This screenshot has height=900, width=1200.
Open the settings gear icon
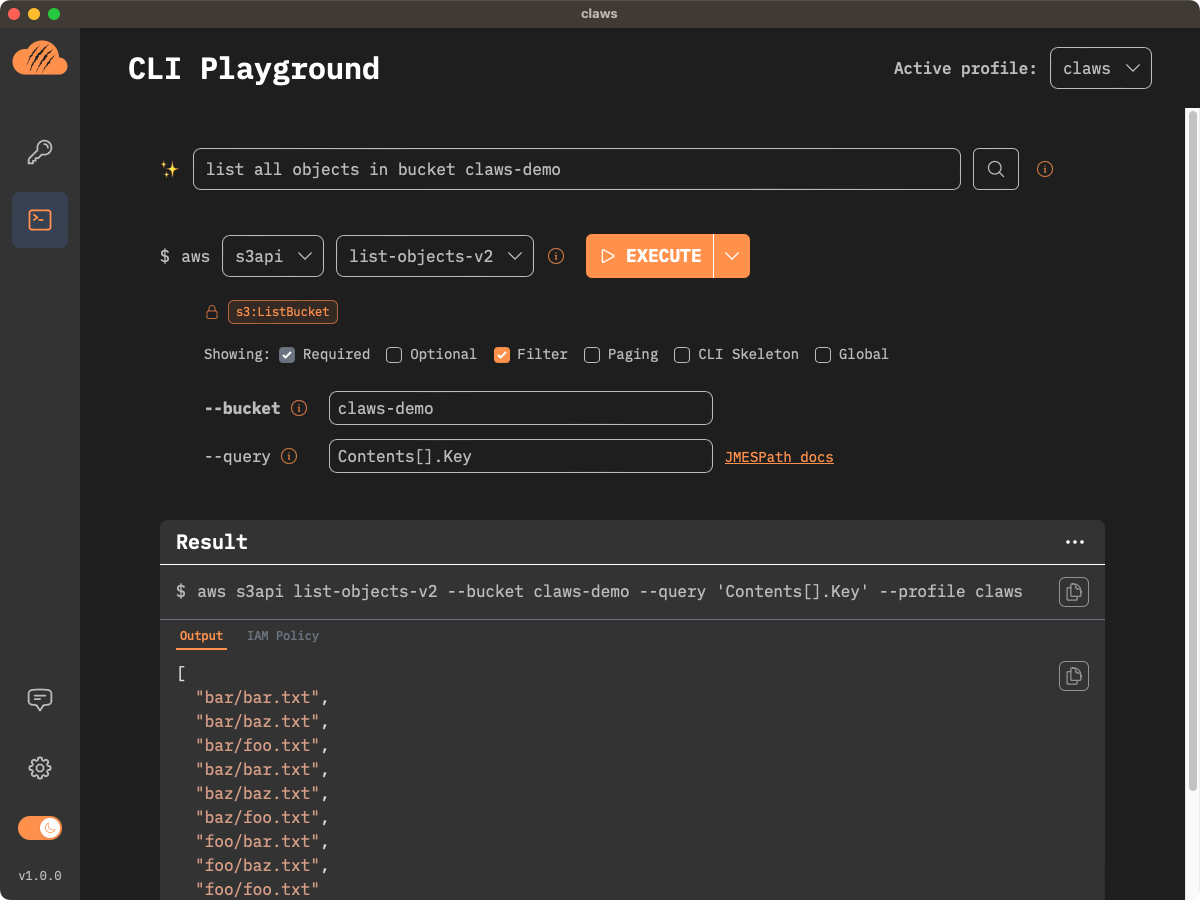(40, 768)
